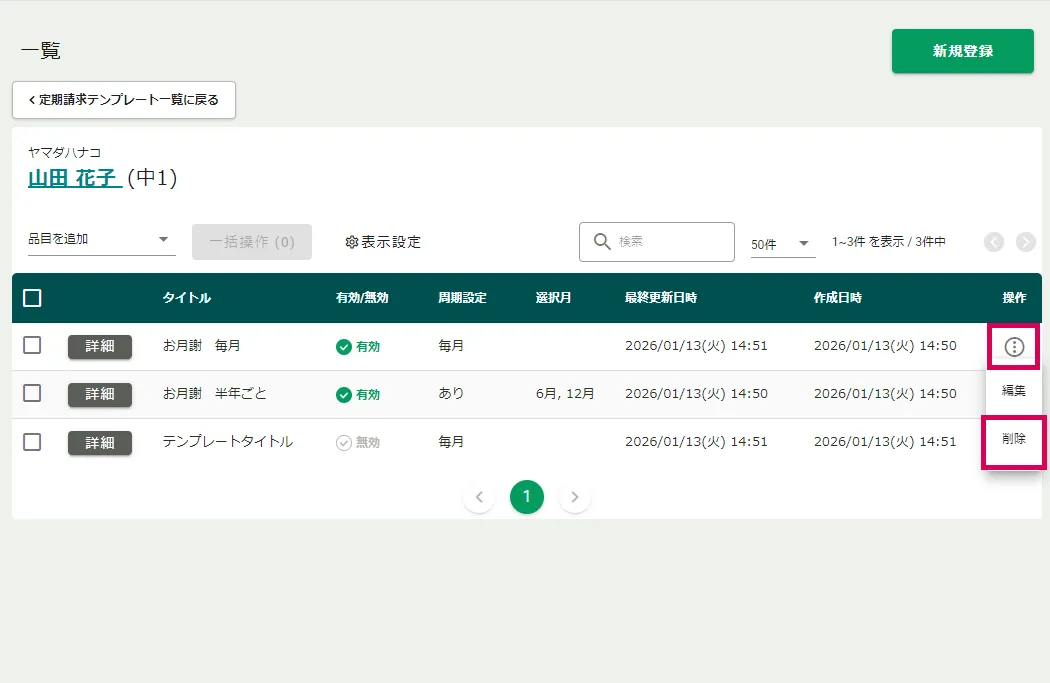
Task: Click the 新規登録 button
Action: [x=962, y=51]
